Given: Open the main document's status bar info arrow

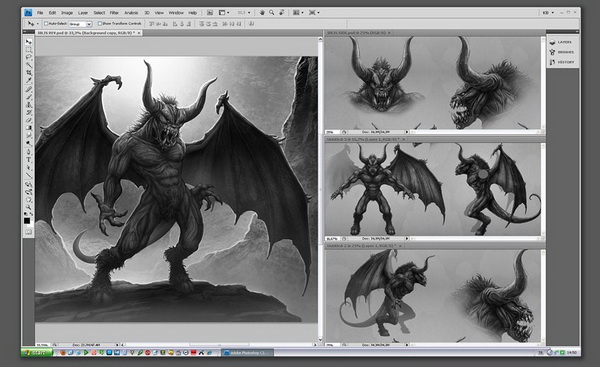Looking at the screenshot, I should click(x=117, y=345).
